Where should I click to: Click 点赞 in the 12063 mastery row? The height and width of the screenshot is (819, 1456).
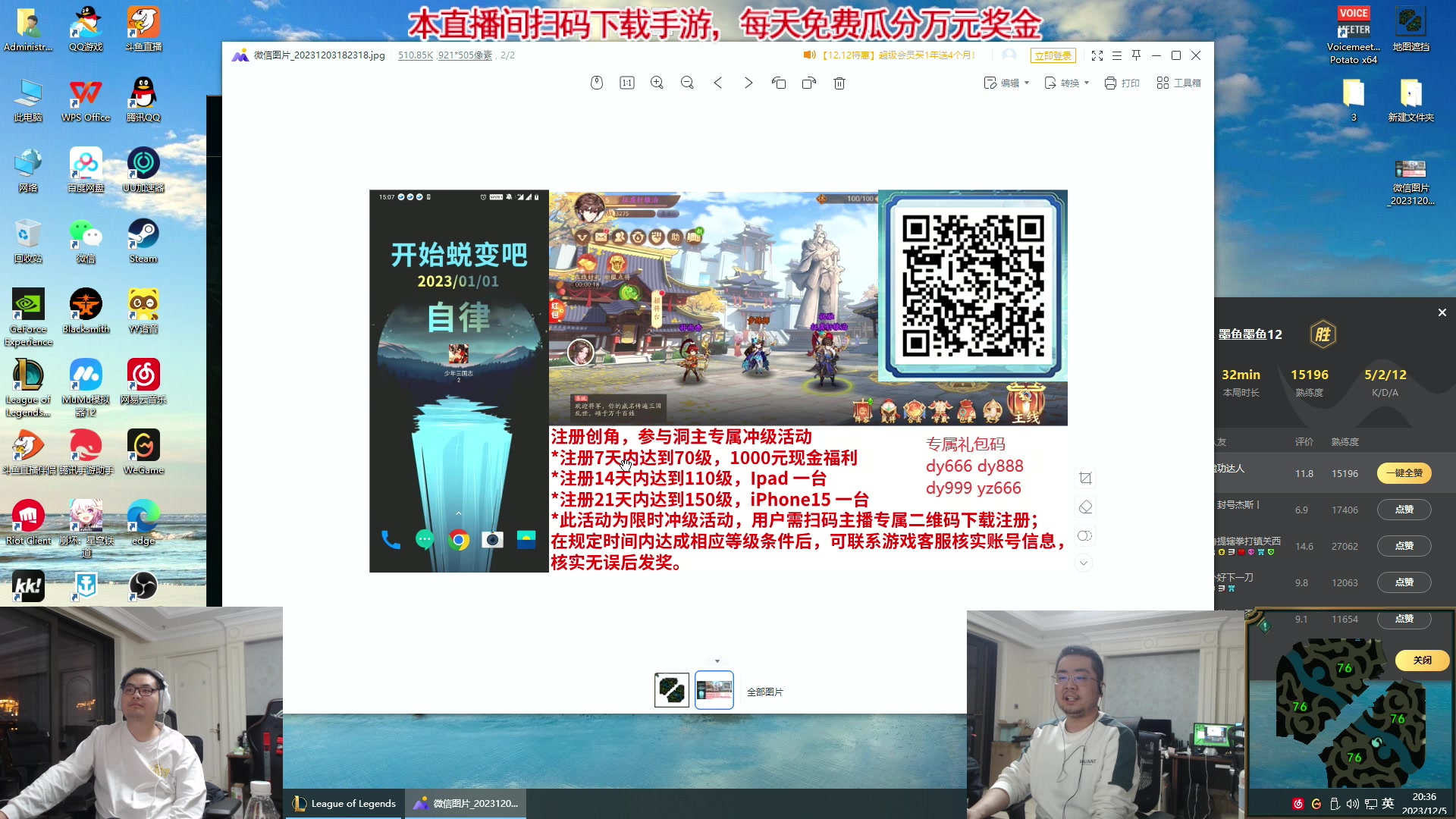[x=1404, y=582]
